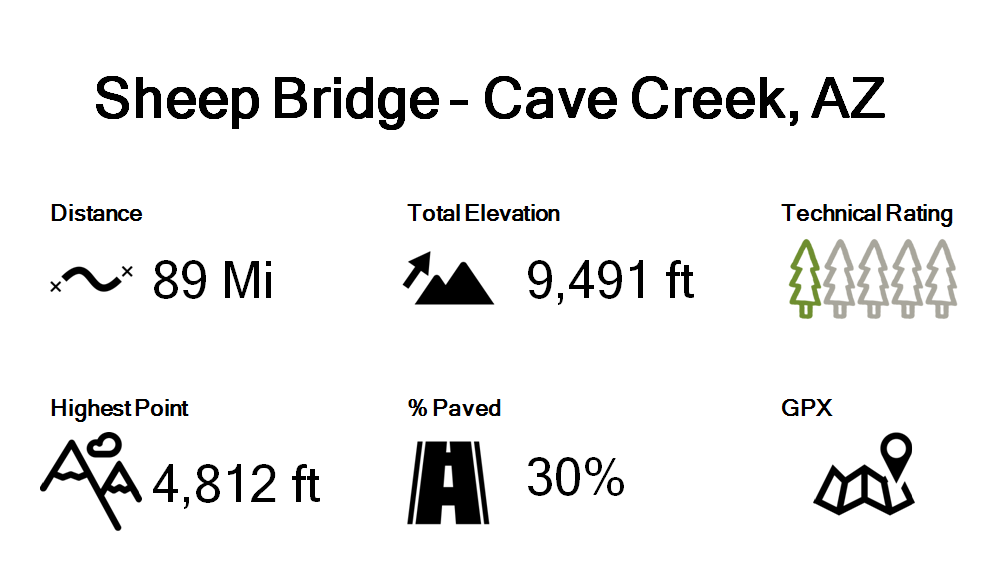This screenshot has height=563, width=1008.
Task: Select the second gray tree rating icon
Action: (840, 278)
